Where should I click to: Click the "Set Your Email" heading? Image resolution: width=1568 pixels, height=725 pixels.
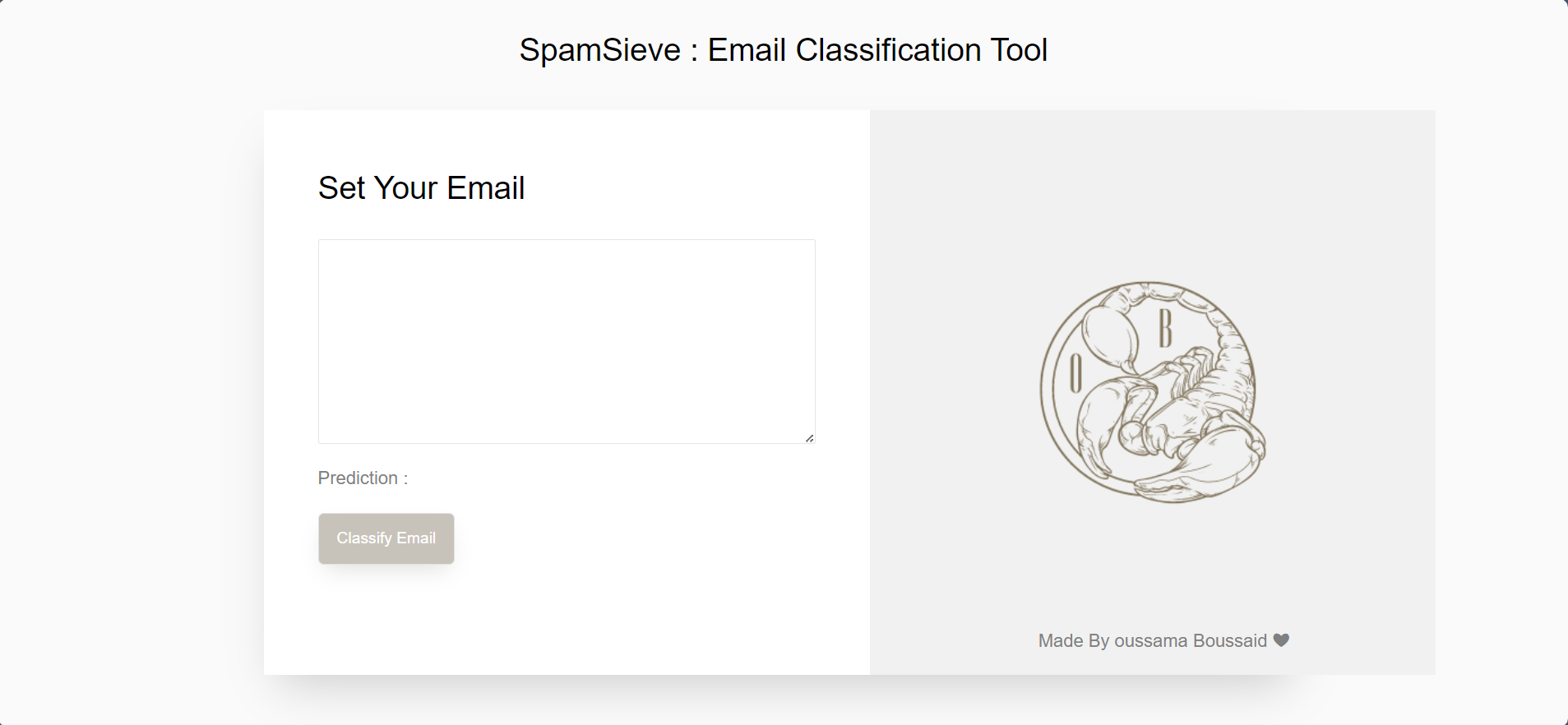[421, 188]
